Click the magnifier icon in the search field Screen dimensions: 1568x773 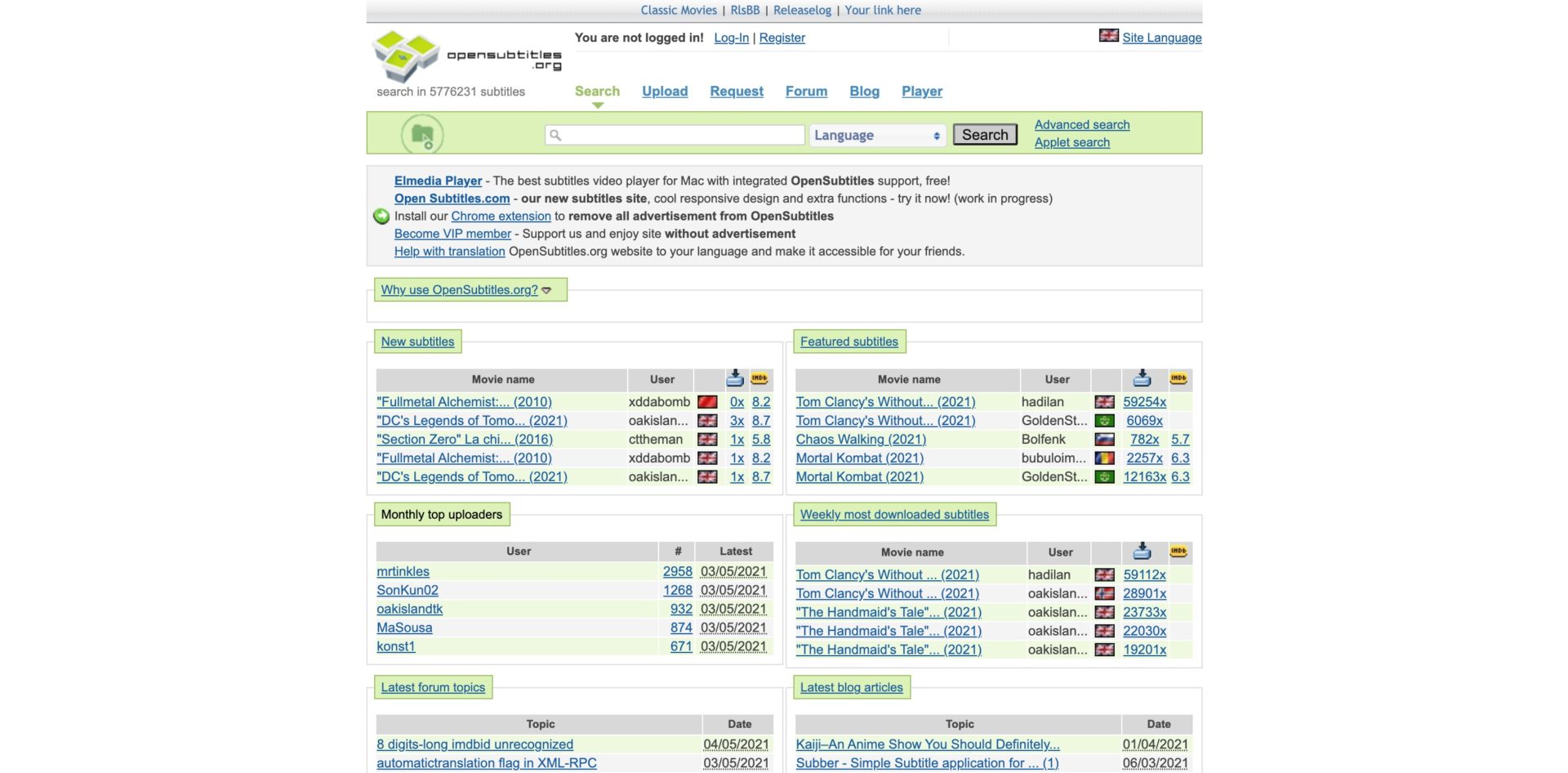(555, 136)
